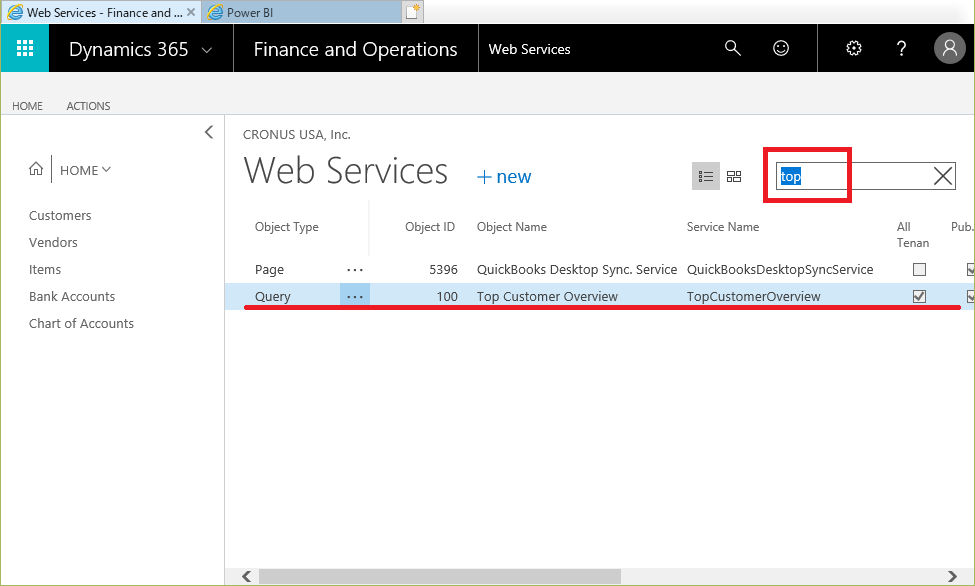
Task: Click the + new button
Action: pos(504,177)
